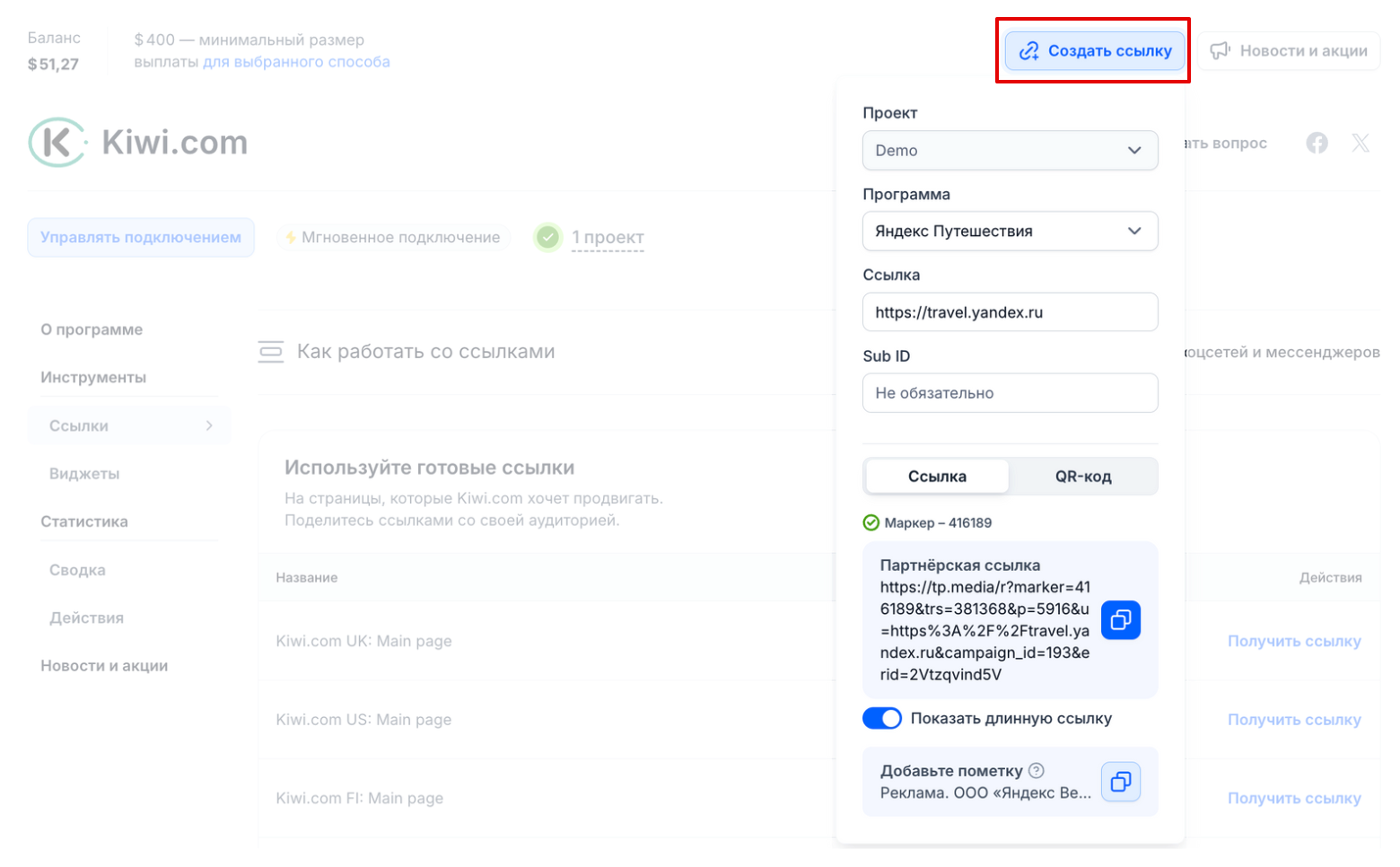
Task: Switch to the QR-код tab
Action: coord(1083,477)
